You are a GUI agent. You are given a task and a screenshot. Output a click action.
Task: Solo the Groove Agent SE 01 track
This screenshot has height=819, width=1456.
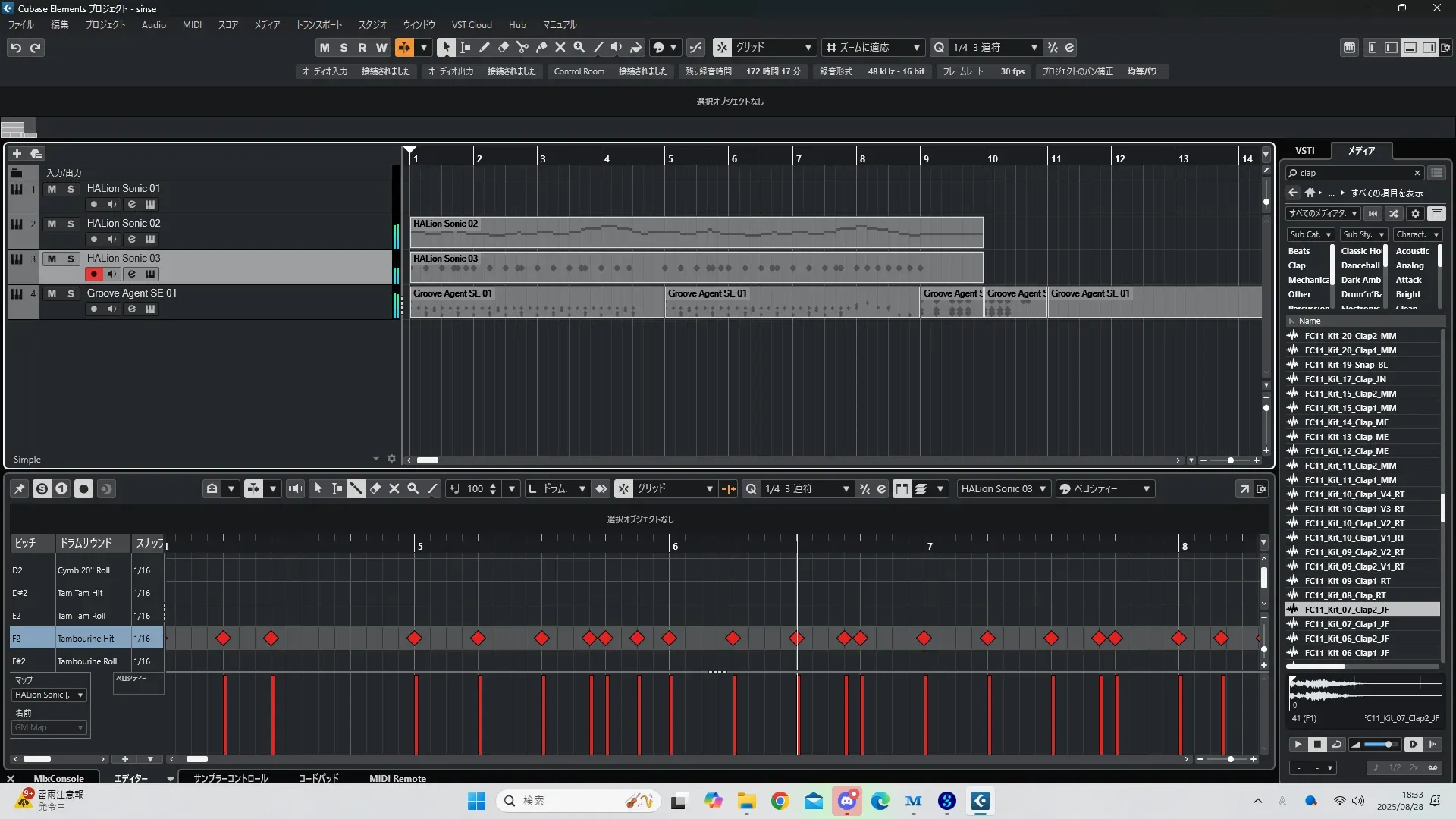[71, 293]
